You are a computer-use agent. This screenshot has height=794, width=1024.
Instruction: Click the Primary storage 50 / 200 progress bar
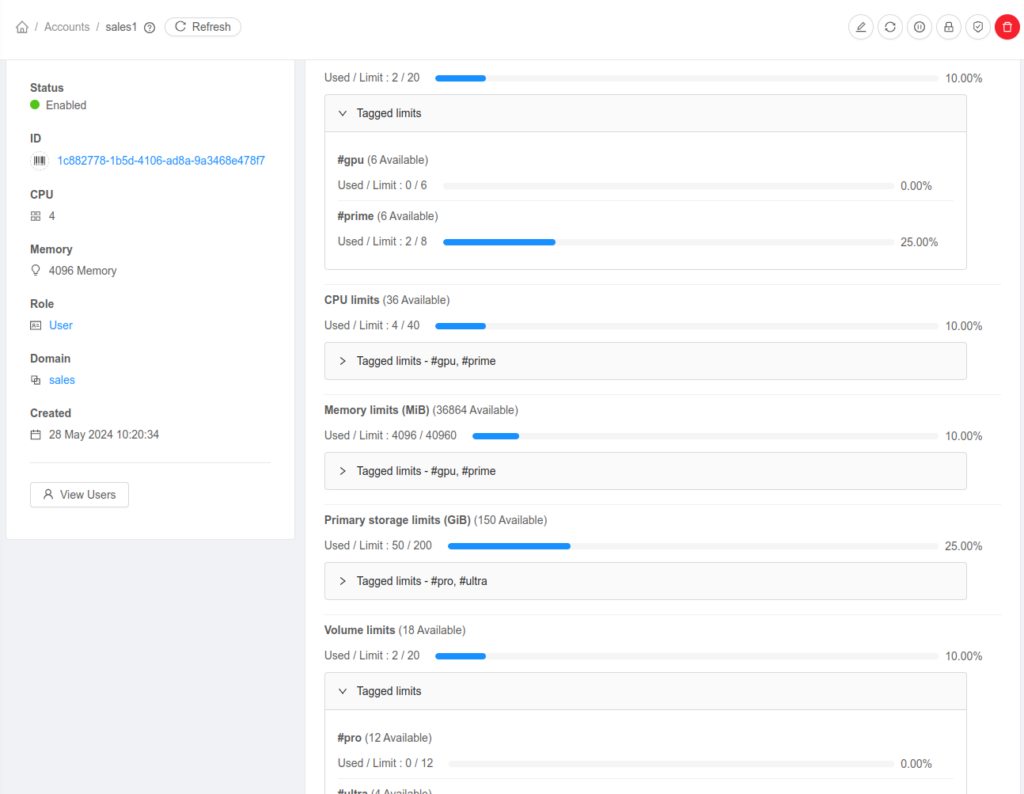pyautogui.click(x=693, y=546)
